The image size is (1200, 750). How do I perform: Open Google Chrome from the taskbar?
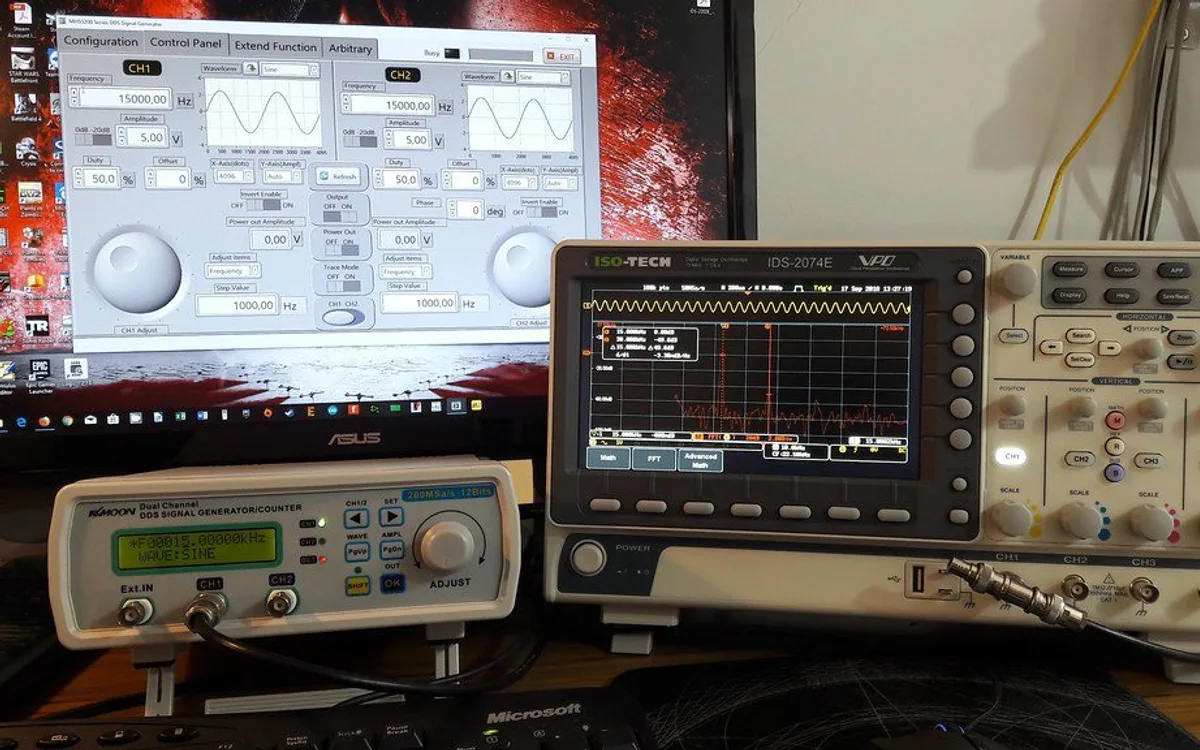[x=67, y=421]
